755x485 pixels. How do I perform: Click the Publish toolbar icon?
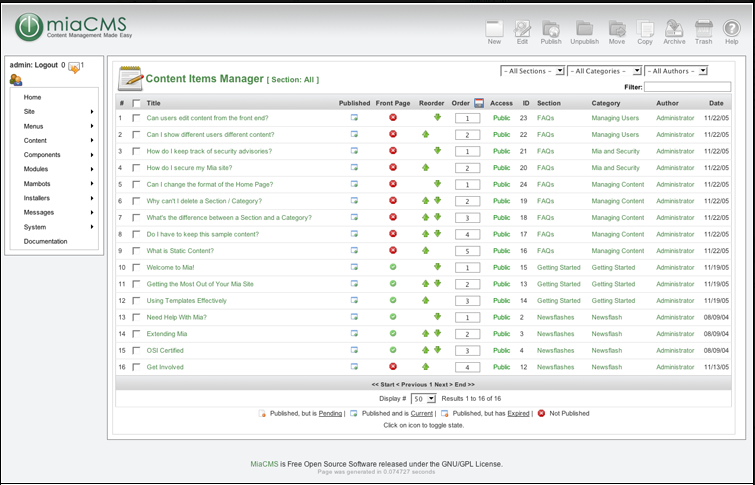tap(550, 29)
